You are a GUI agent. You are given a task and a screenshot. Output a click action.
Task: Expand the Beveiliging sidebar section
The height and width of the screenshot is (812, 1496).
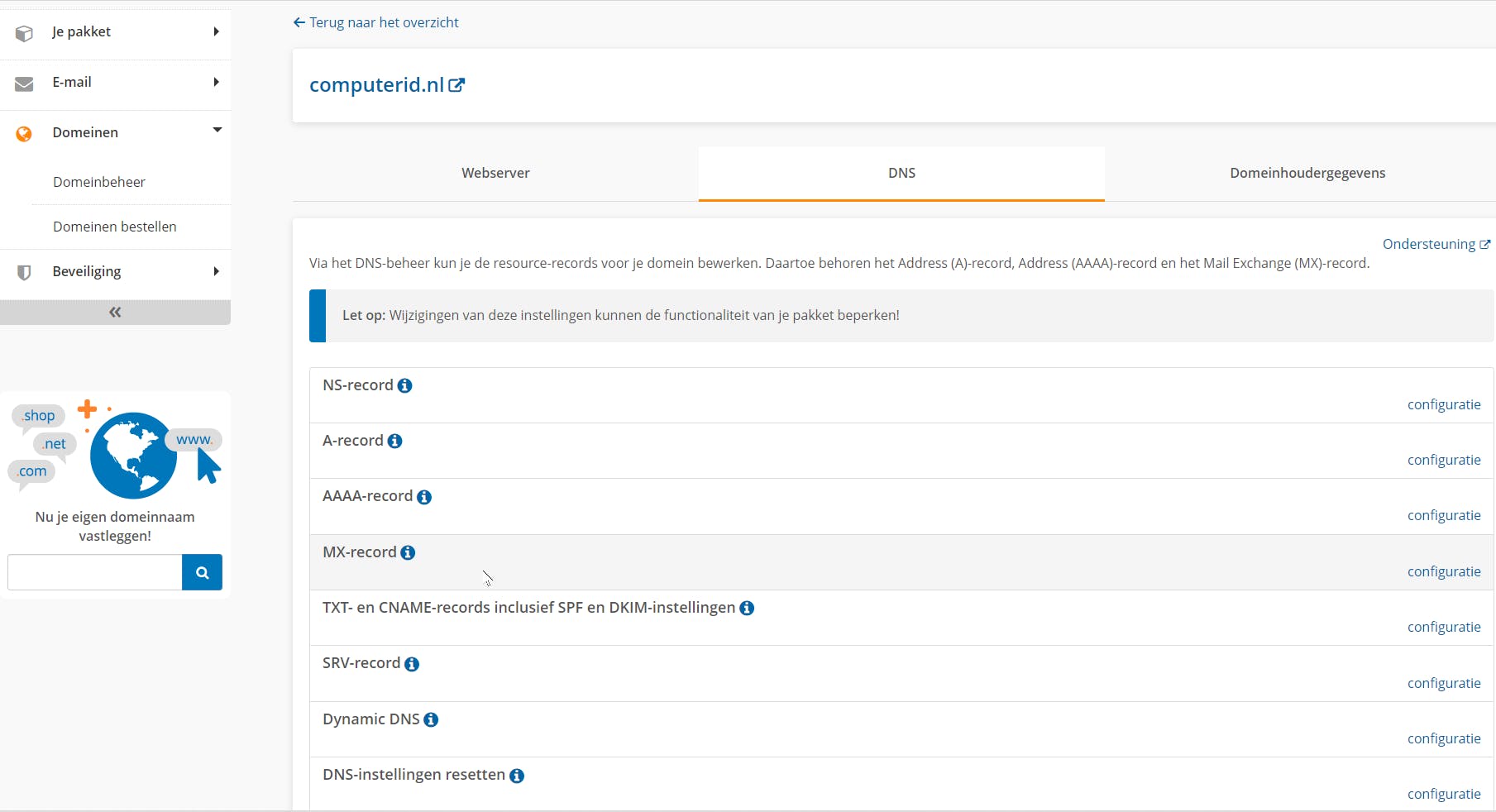coord(116,271)
